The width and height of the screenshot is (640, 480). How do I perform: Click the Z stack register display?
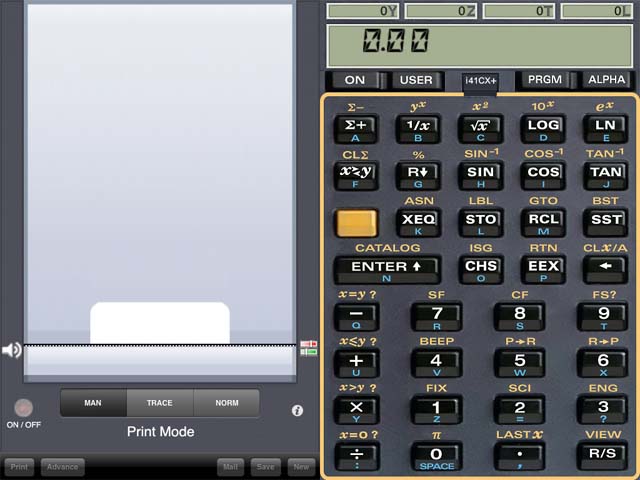(441, 11)
